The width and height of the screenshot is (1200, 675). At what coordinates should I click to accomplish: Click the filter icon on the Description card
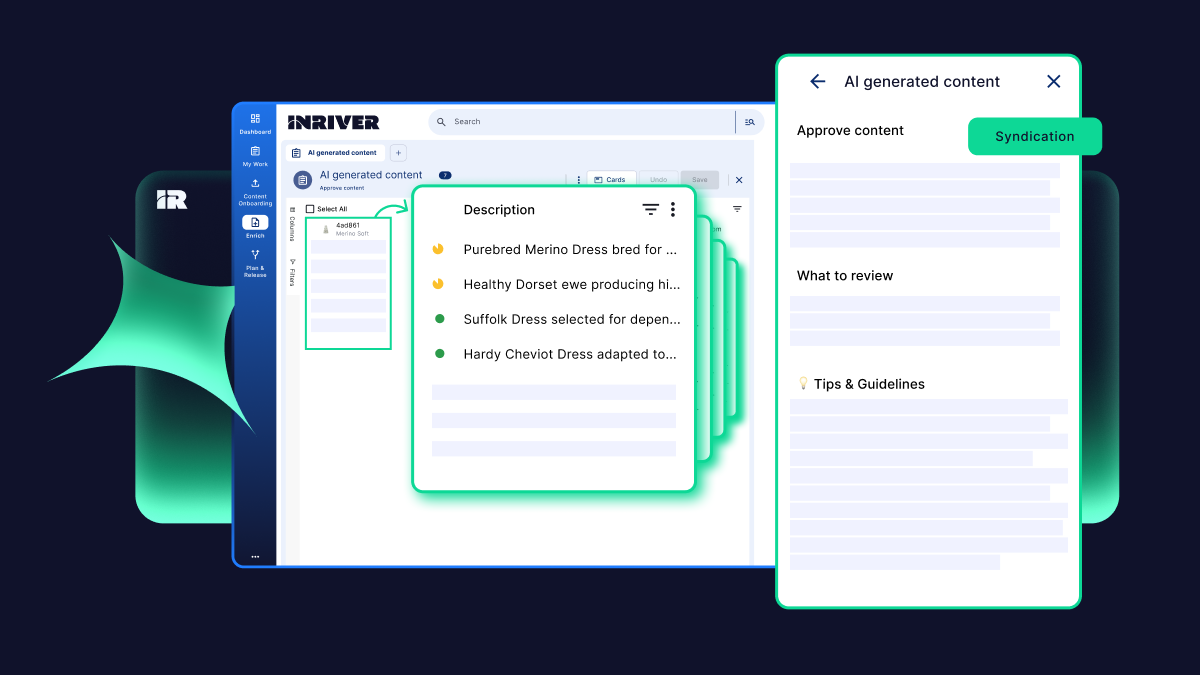(x=650, y=209)
